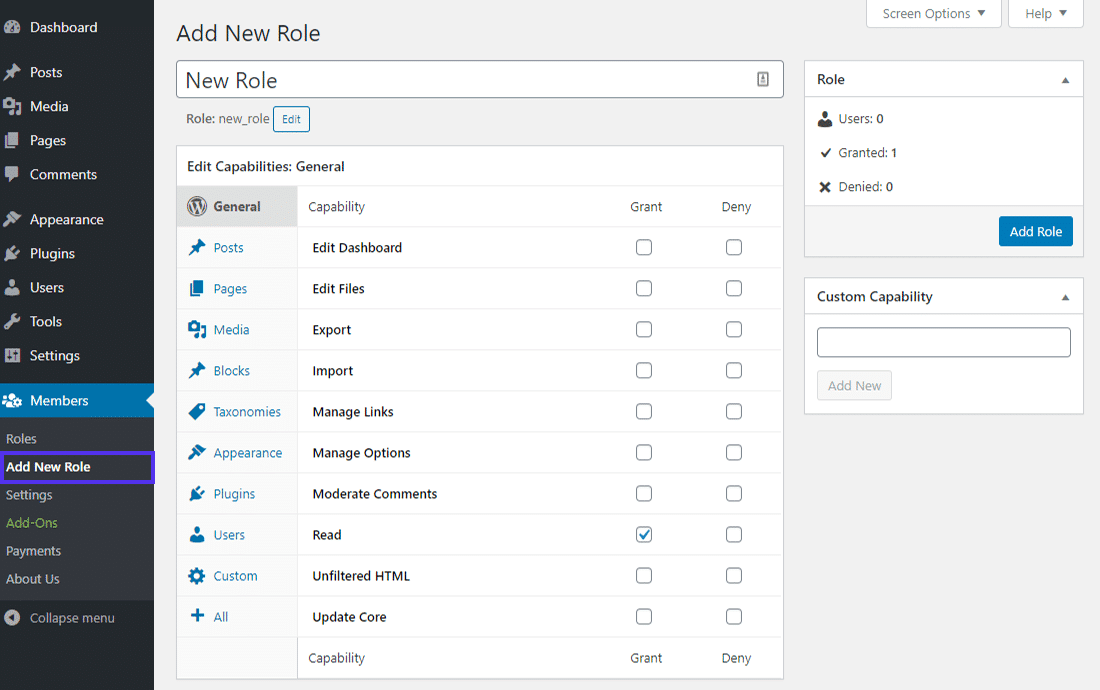
Task: Open the Help dropdown
Action: [x=1045, y=14]
